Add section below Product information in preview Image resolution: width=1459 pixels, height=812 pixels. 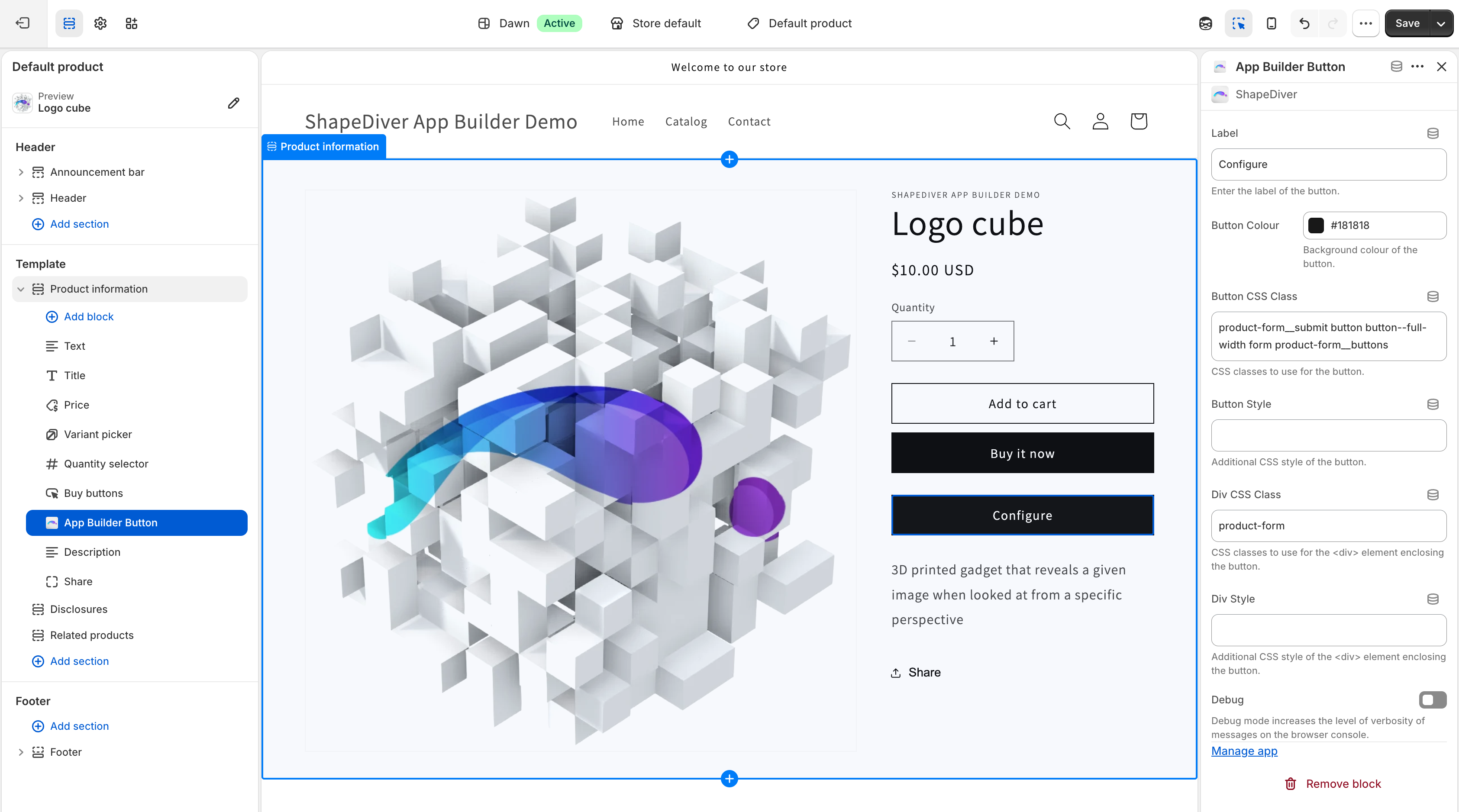tap(729, 779)
